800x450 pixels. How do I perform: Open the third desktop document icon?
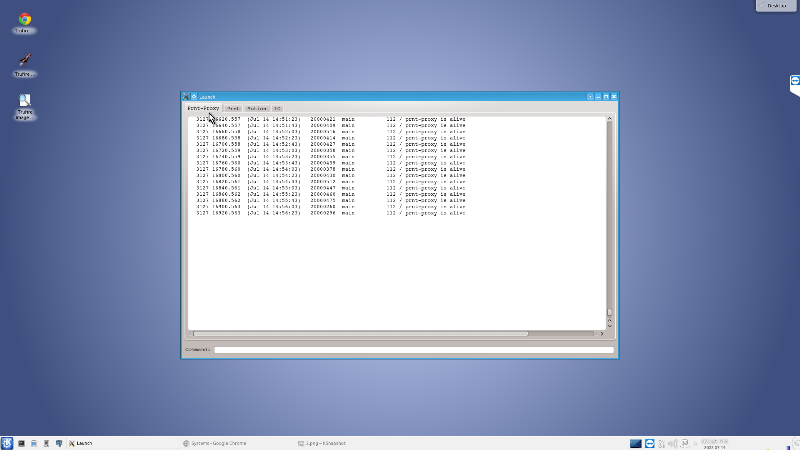(x=24, y=102)
